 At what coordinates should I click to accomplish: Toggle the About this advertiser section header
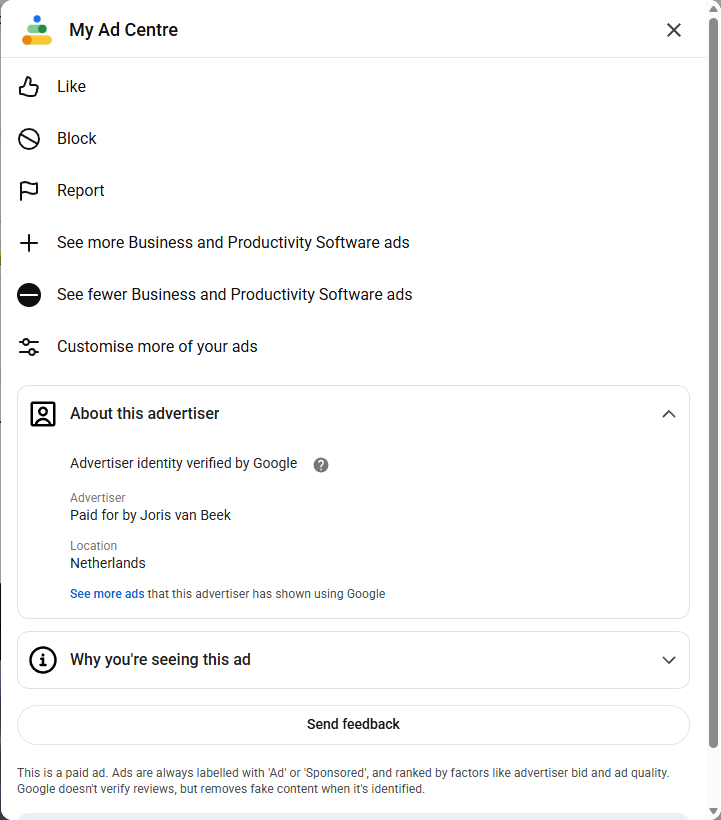coord(353,414)
